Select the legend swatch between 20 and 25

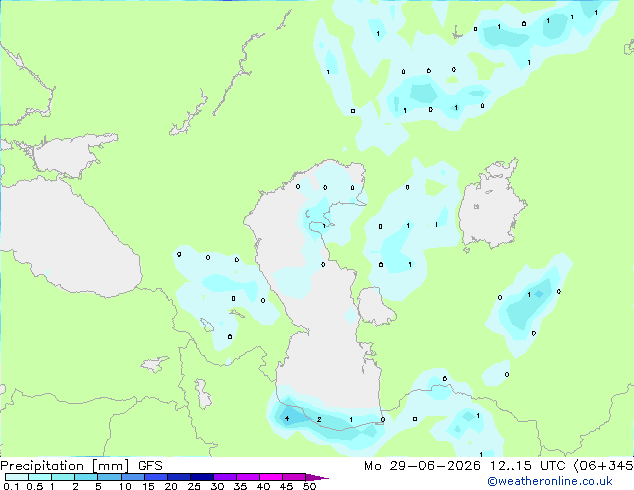click(178, 477)
